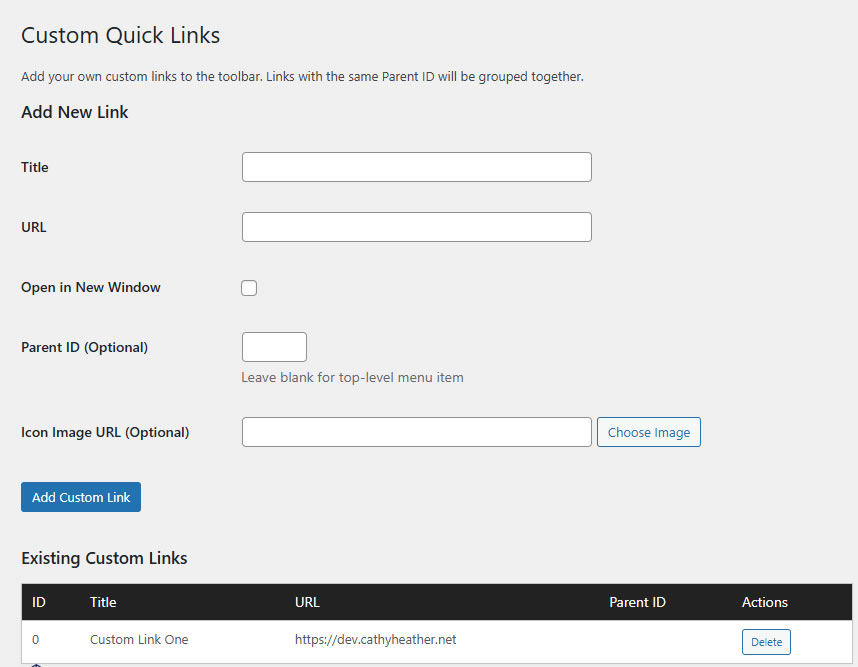Image resolution: width=858 pixels, height=667 pixels.
Task: Click the Choose Image button
Action: tap(648, 432)
